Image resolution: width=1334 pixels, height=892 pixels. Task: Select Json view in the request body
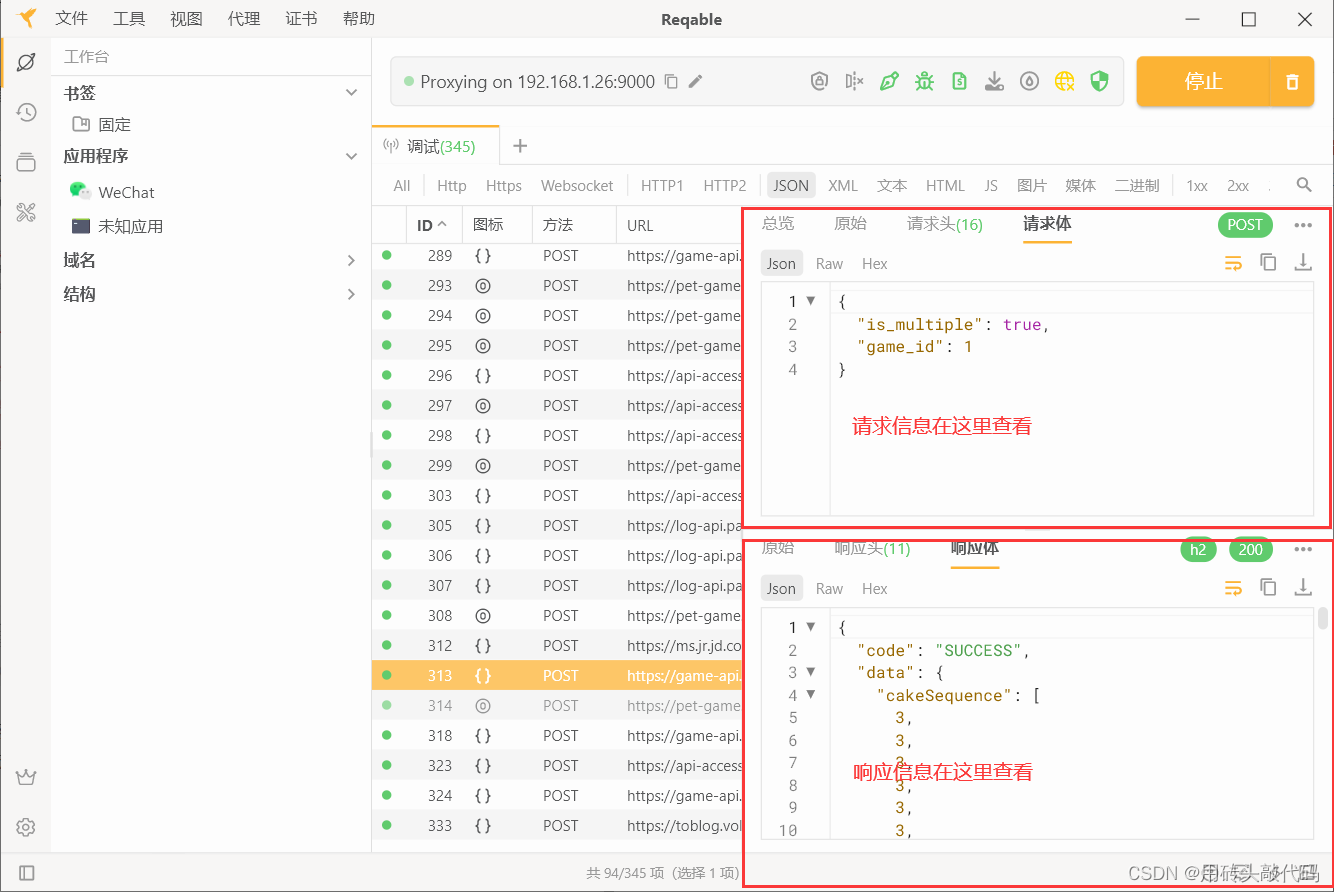[781, 264]
